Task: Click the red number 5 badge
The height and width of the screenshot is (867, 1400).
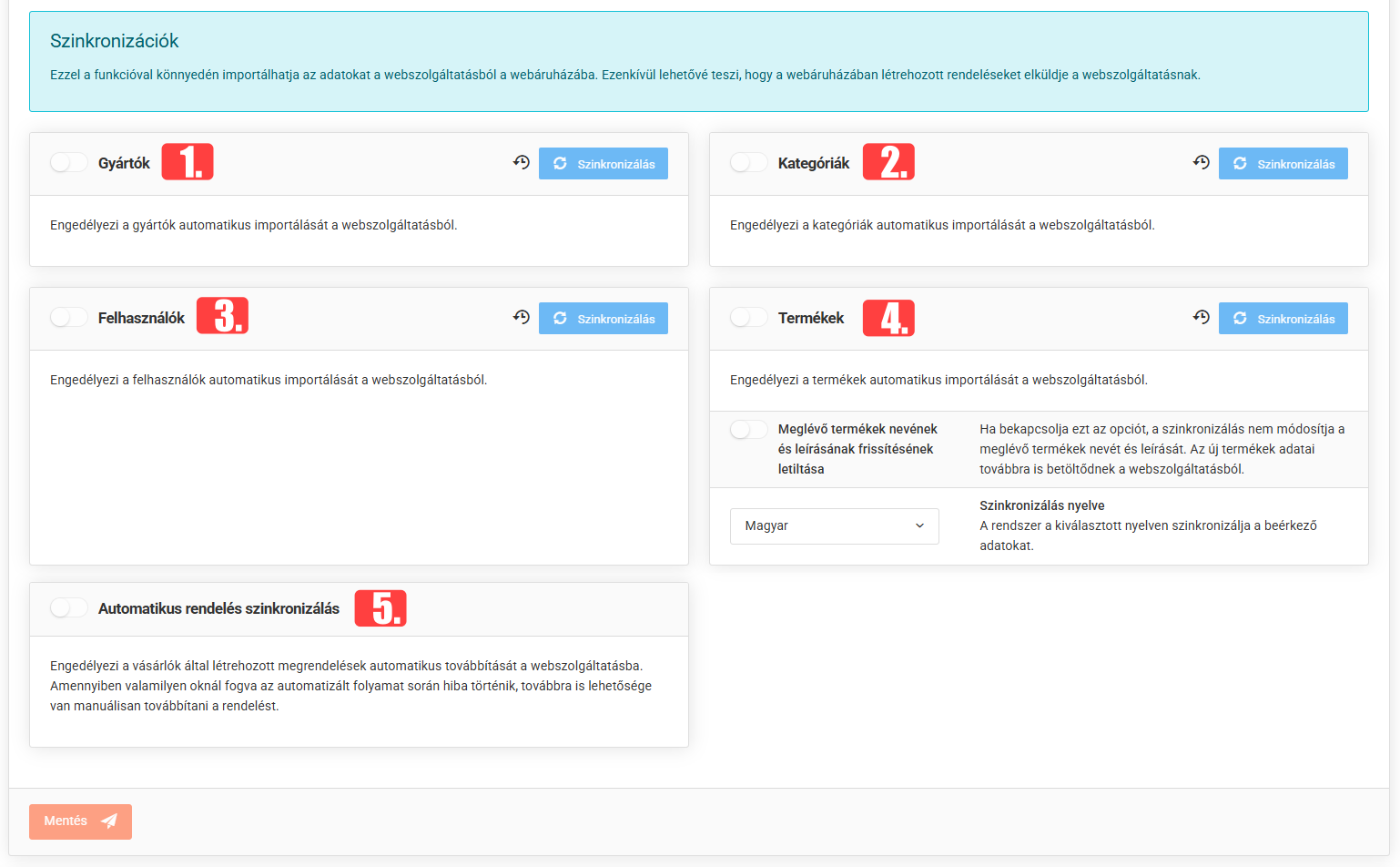Action: pyautogui.click(x=380, y=608)
